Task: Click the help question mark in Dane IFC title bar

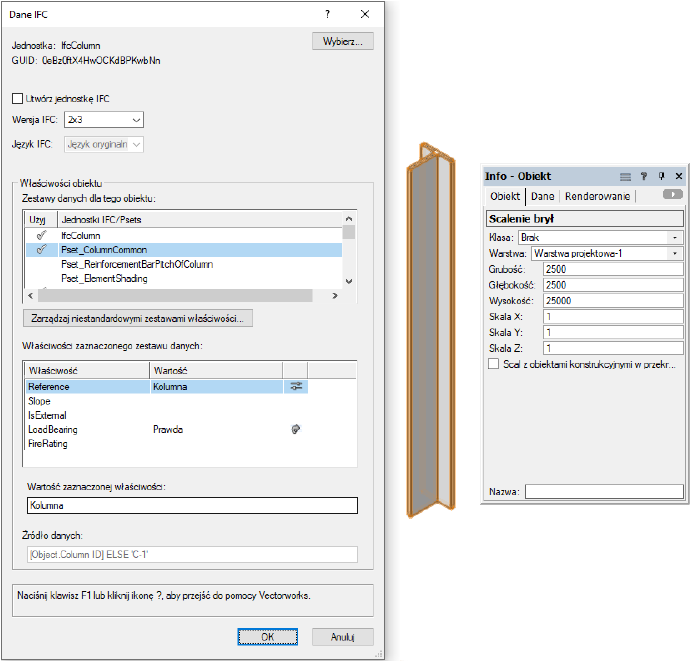Action: pyautogui.click(x=329, y=14)
